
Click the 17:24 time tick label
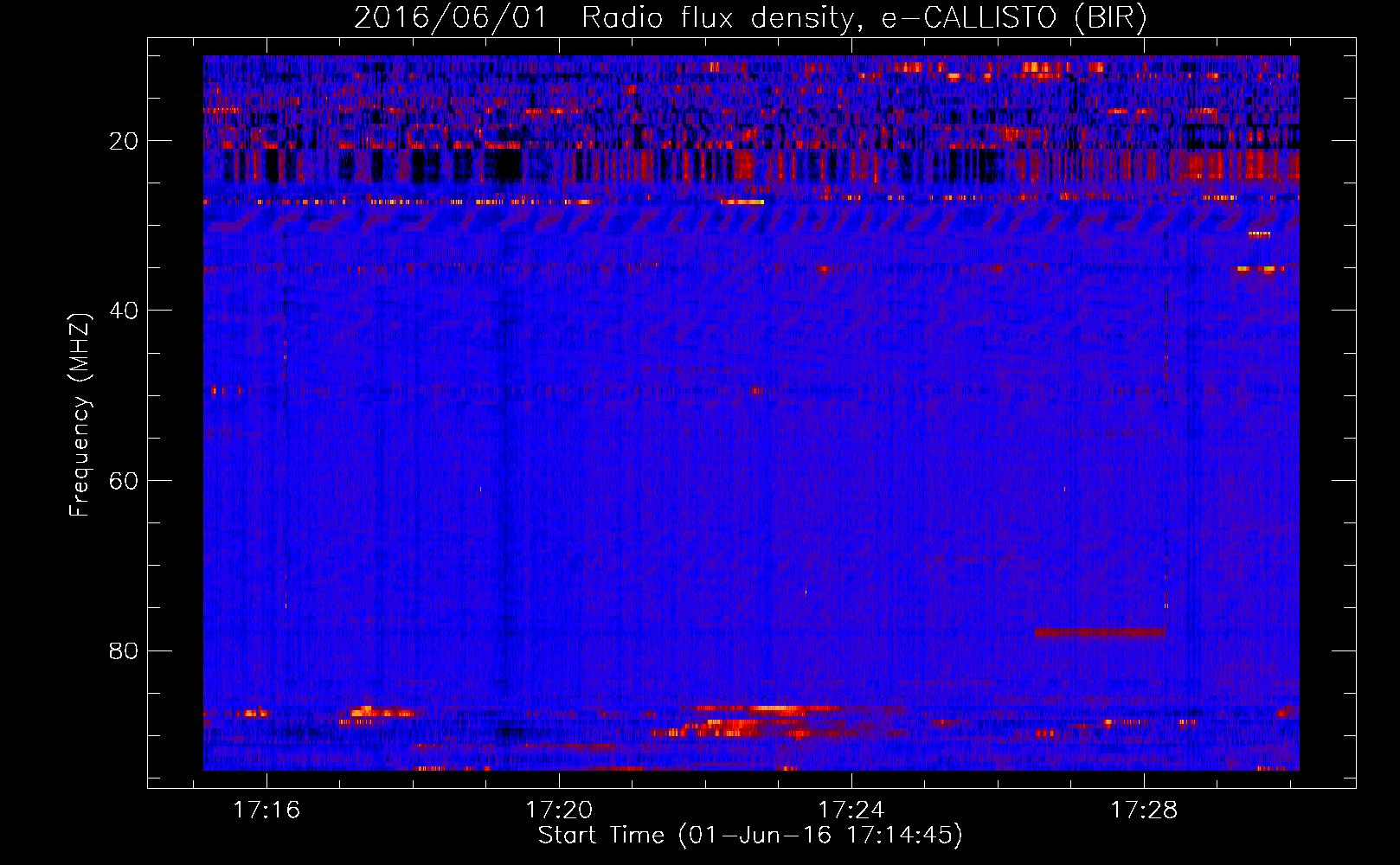click(851, 810)
